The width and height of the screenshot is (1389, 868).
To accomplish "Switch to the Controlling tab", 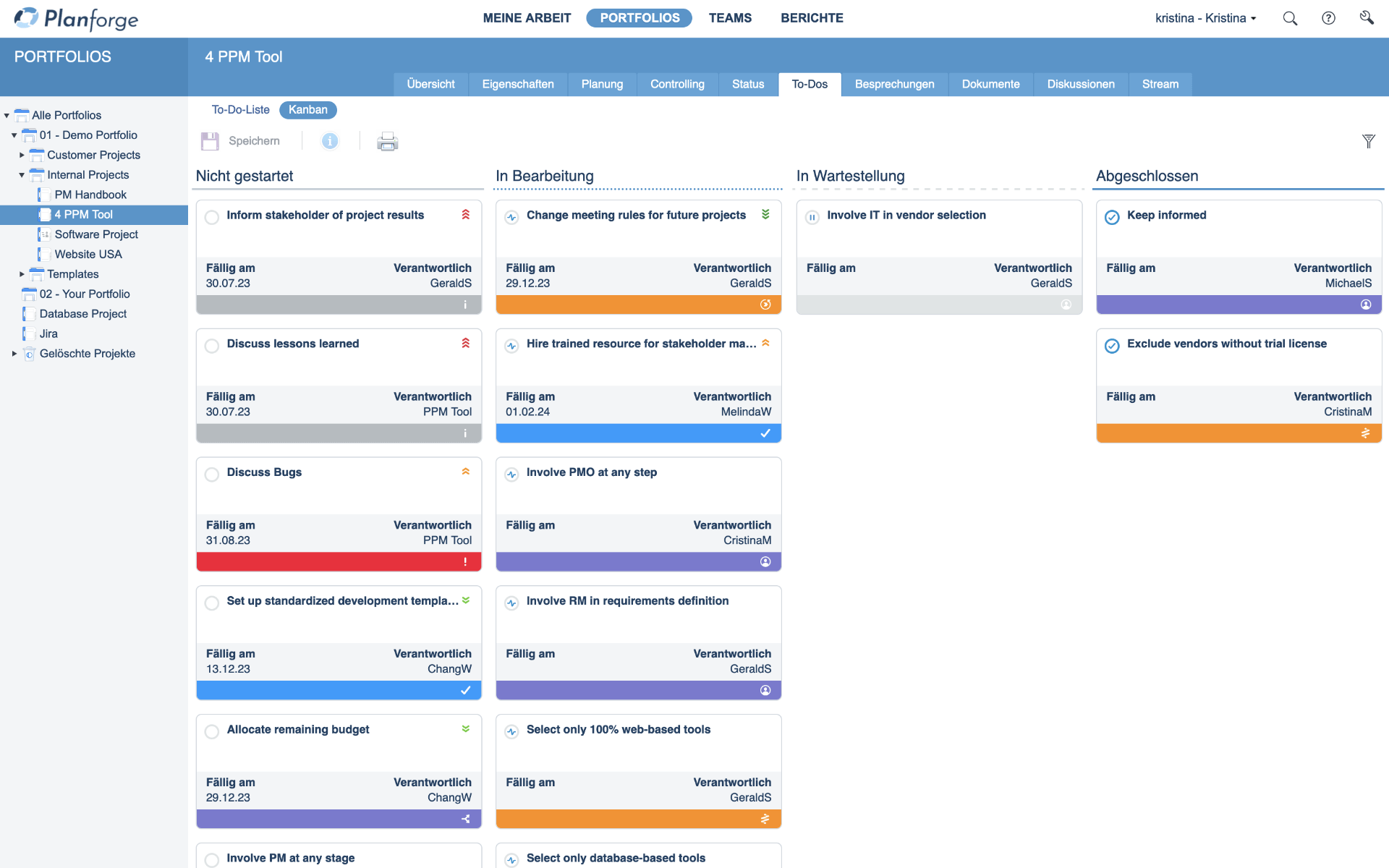I will [x=677, y=84].
